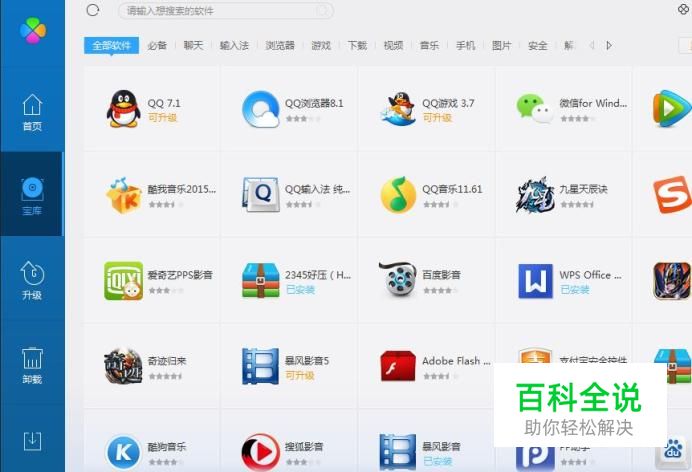The width and height of the screenshot is (692, 472).
Task: Click the 九星天辰诀 title text
Action: pyautogui.click(x=583, y=189)
